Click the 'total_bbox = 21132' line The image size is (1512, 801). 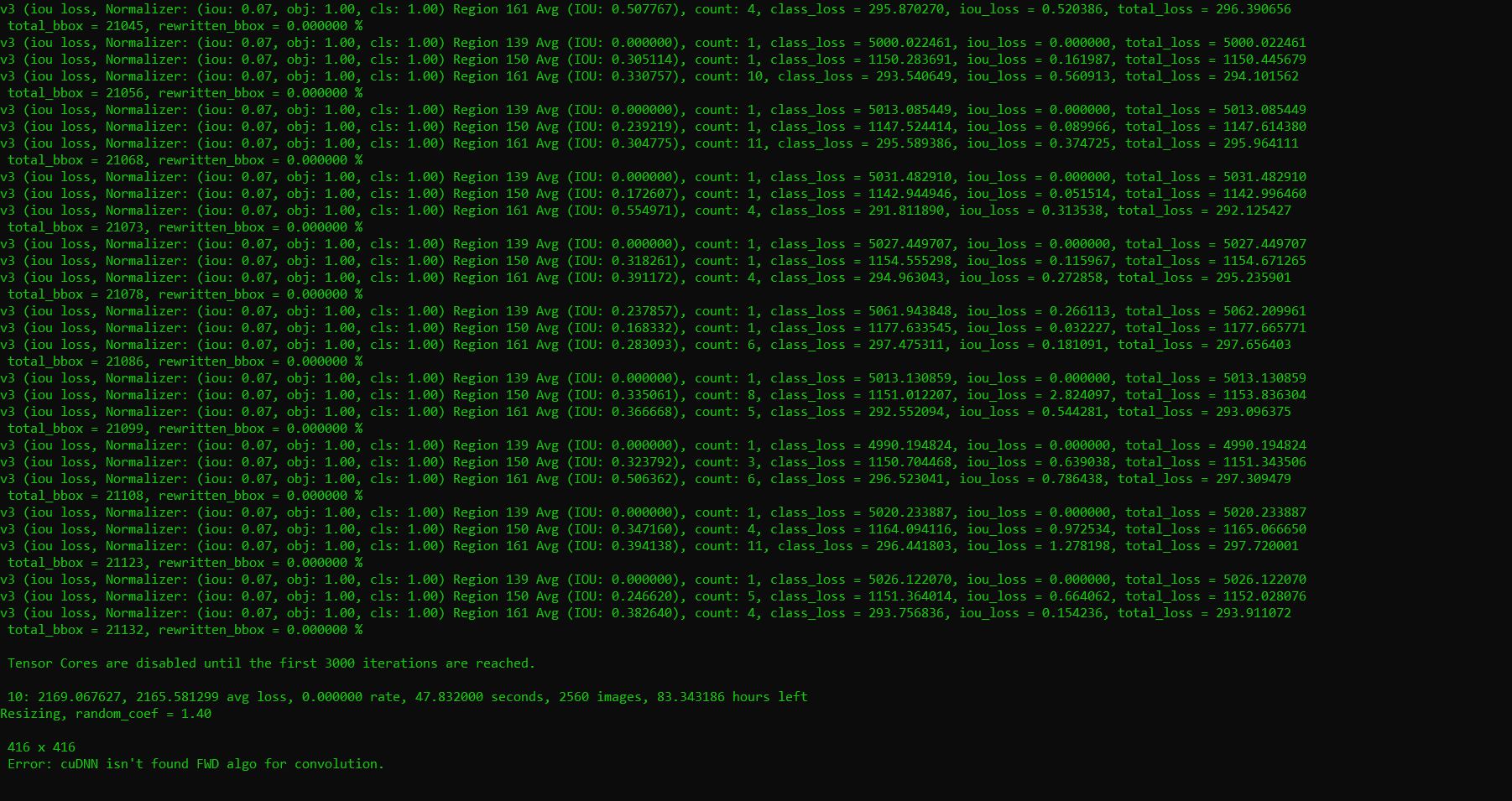coord(185,630)
